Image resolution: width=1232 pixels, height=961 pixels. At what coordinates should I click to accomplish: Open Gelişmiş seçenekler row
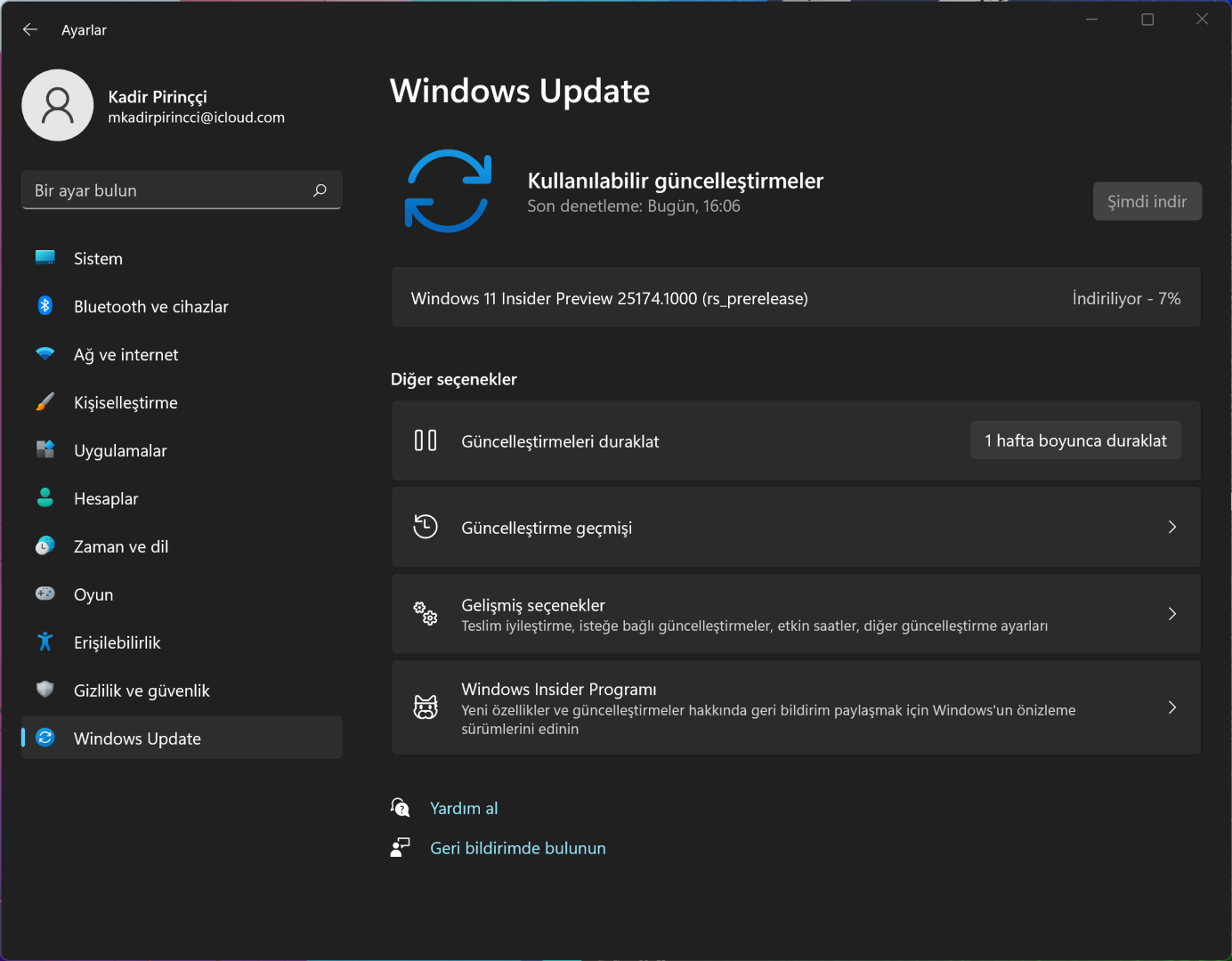(796, 614)
